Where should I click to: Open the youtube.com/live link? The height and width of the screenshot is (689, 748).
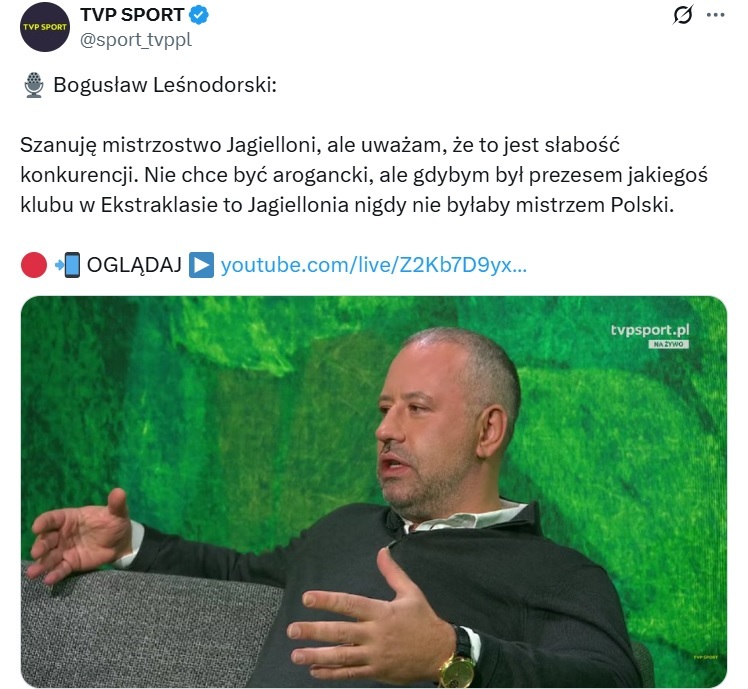pyautogui.click(x=374, y=265)
